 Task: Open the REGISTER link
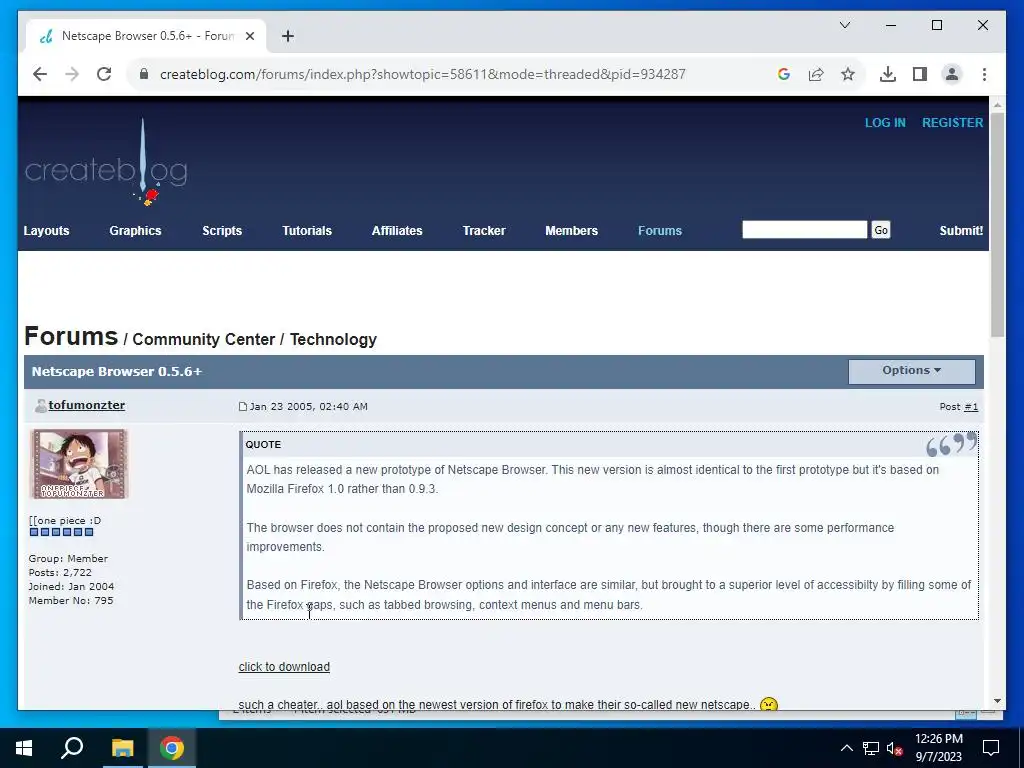click(x=952, y=123)
